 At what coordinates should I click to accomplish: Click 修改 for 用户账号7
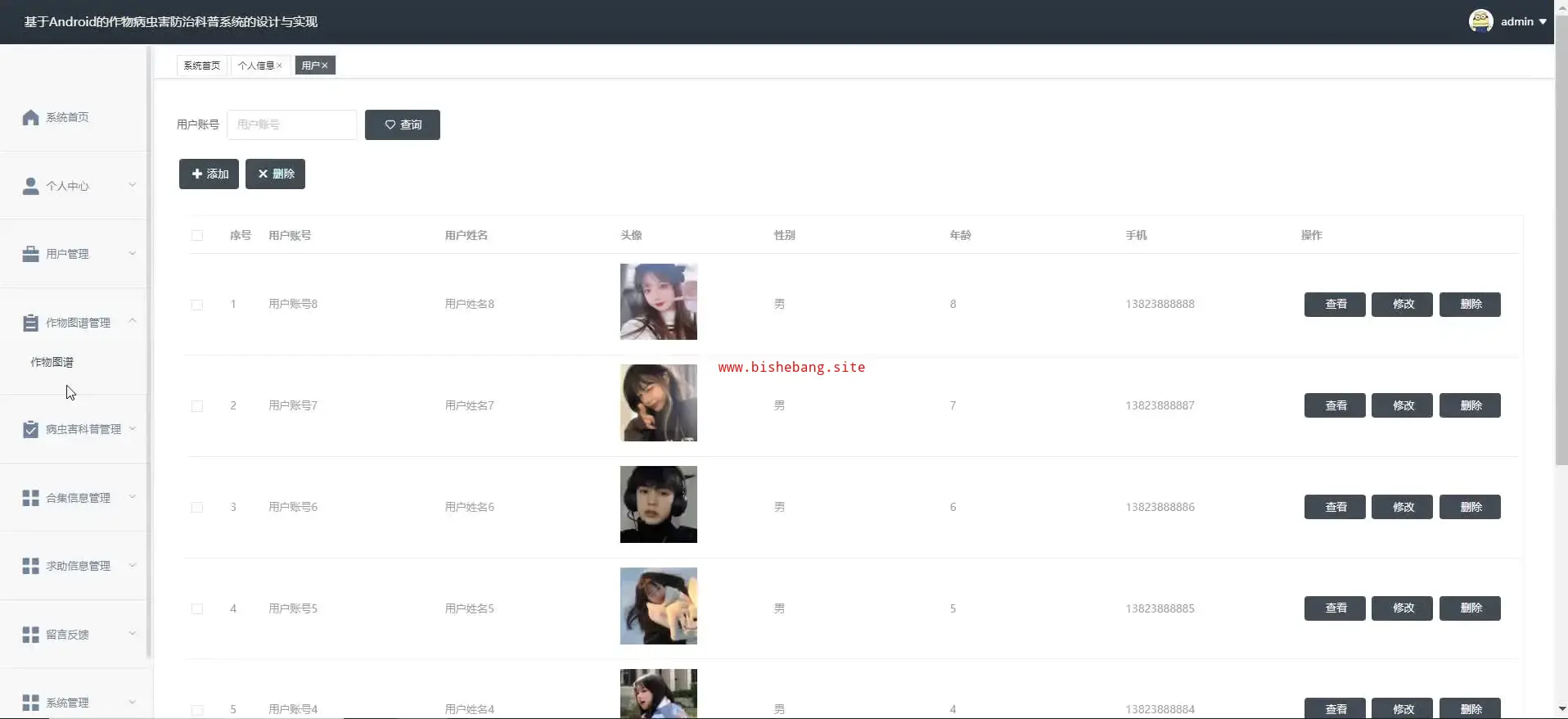1402,405
